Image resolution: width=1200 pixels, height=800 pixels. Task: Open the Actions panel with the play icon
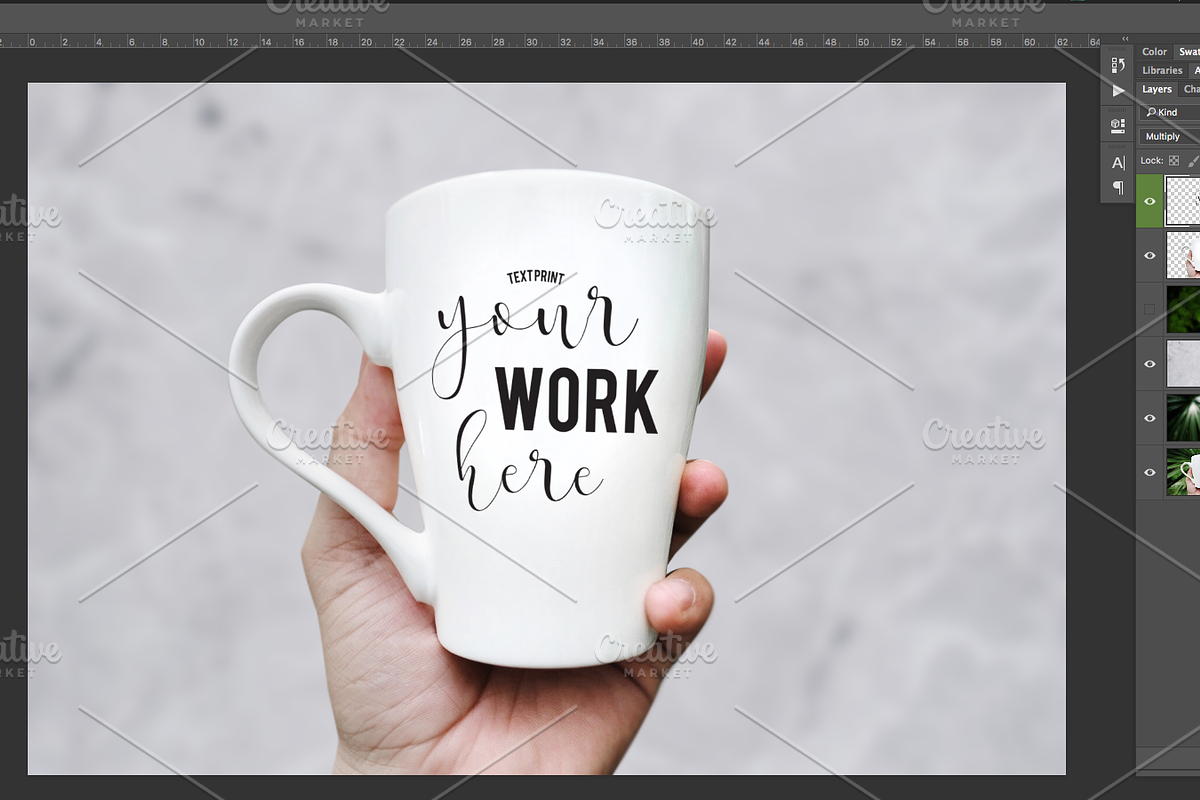[1120, 90]
